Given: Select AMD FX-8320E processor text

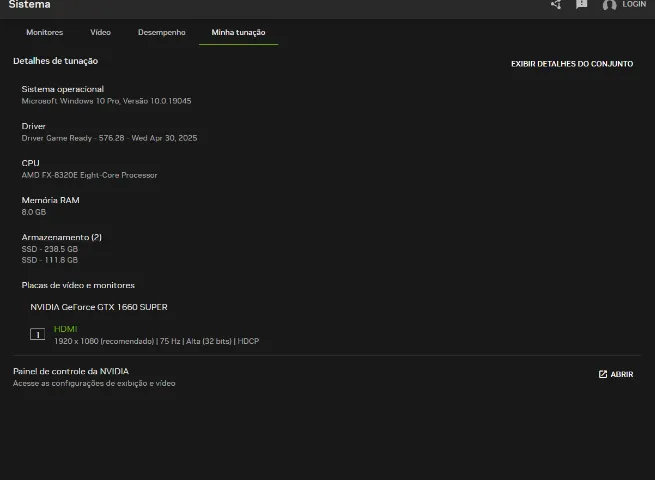Looking at the screenshot, I should pos(89,175).
